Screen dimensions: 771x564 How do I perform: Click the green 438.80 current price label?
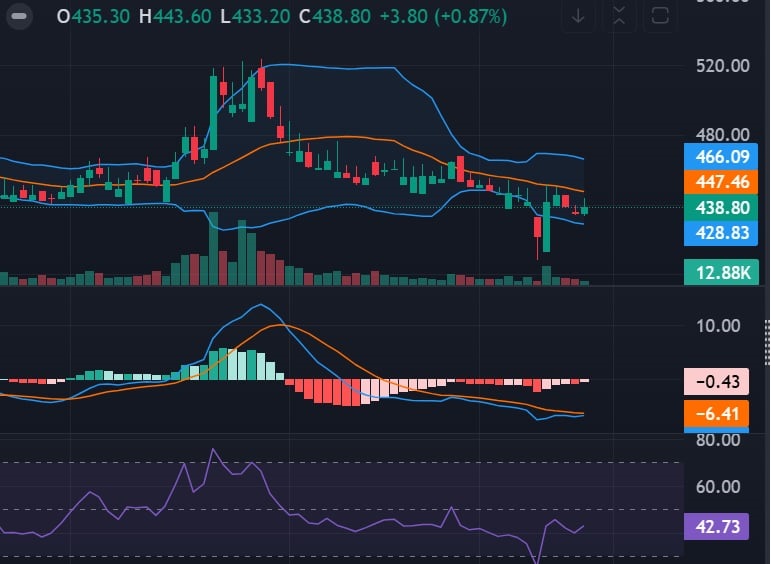716,207
